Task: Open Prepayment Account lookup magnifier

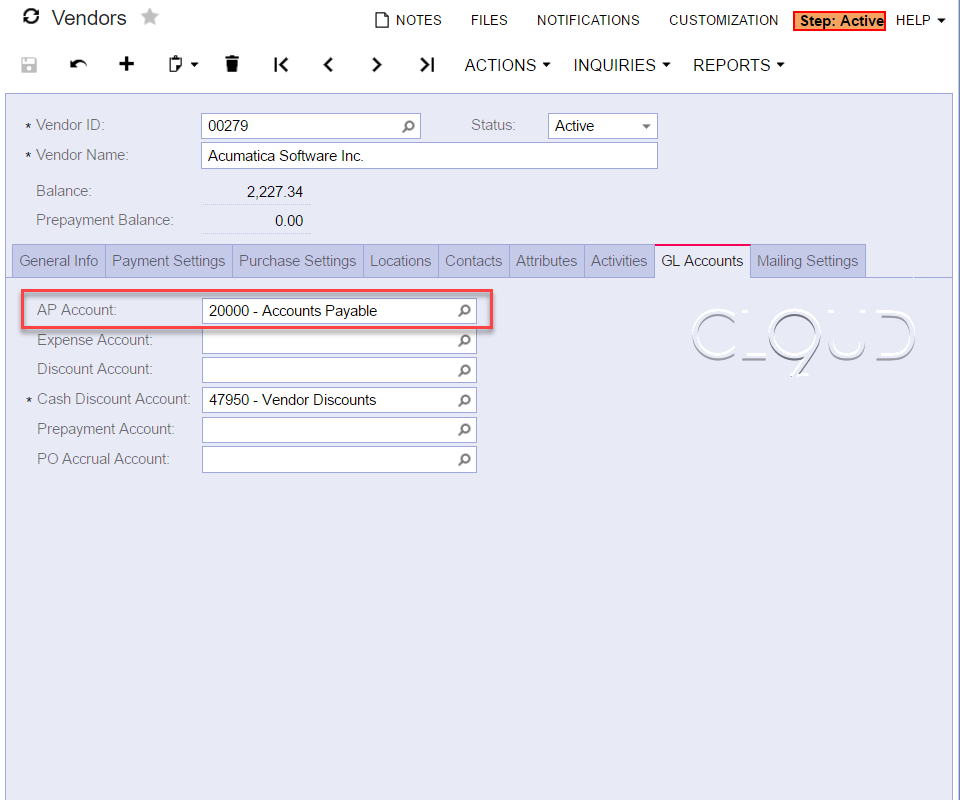Action: point(465,430)
